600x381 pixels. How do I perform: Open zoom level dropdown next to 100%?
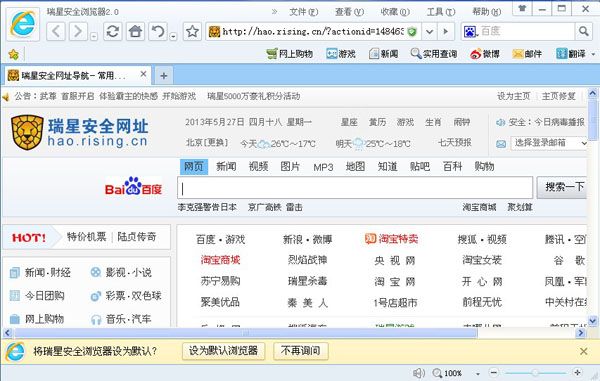click(478, 373)
